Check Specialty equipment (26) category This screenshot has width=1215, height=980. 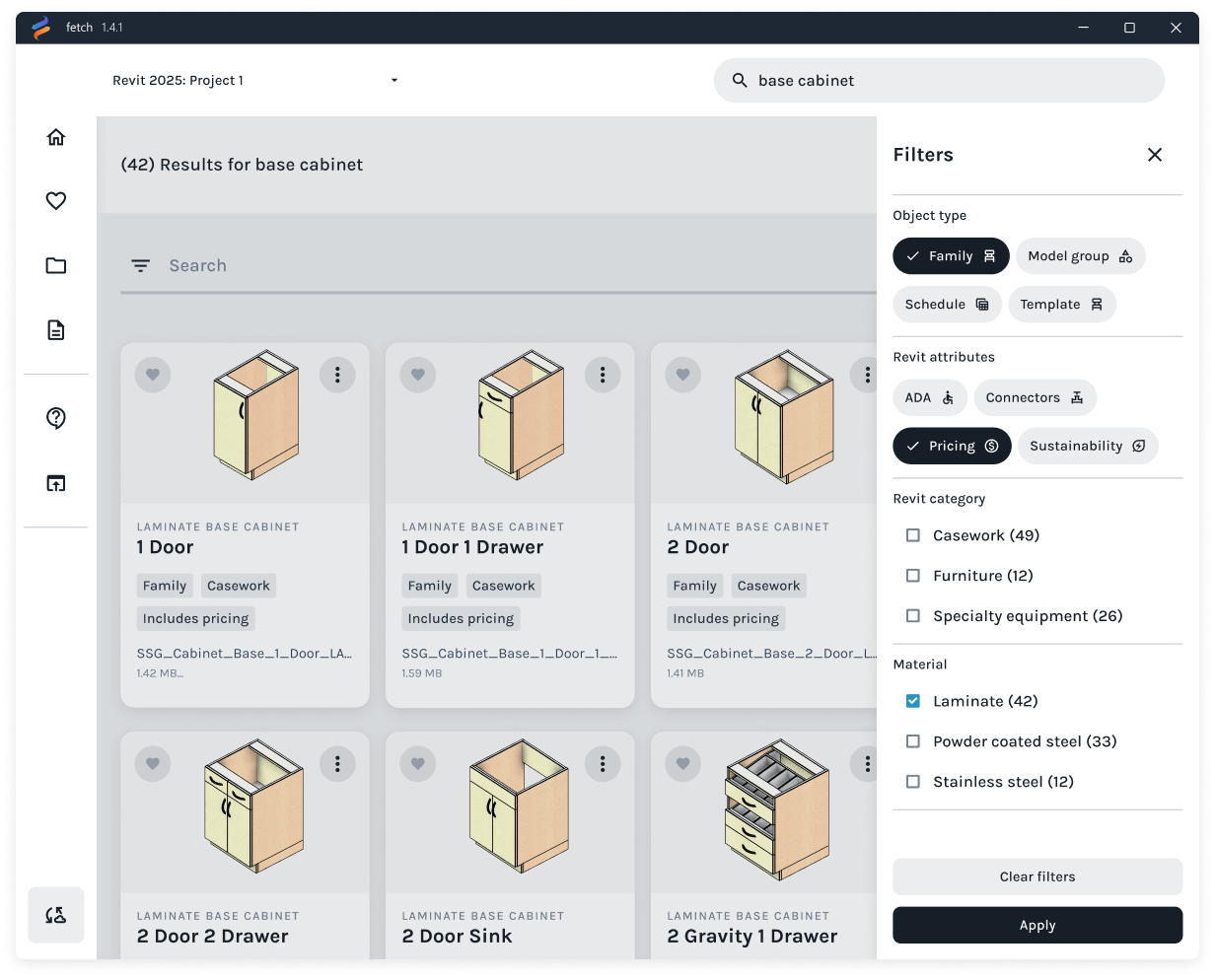pyautogui.click(x=913, y=616)
